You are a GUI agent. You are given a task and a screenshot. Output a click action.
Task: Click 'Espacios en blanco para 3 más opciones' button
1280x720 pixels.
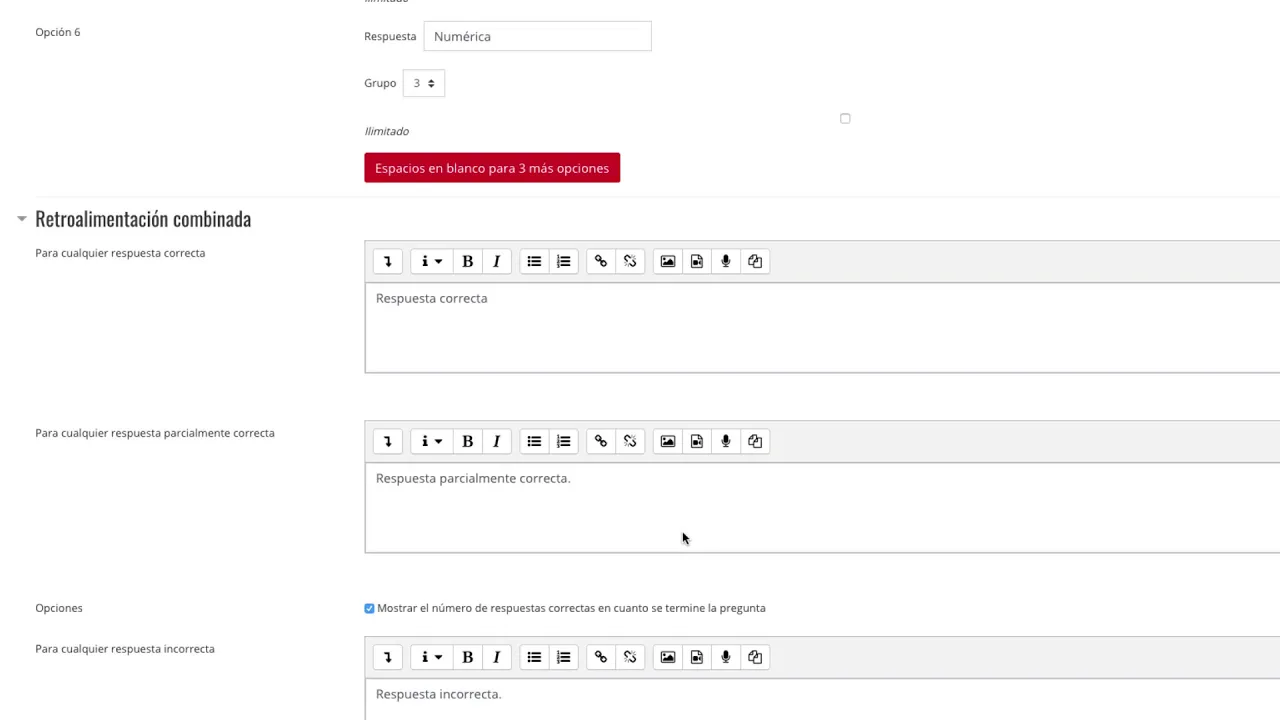point(492,168)
